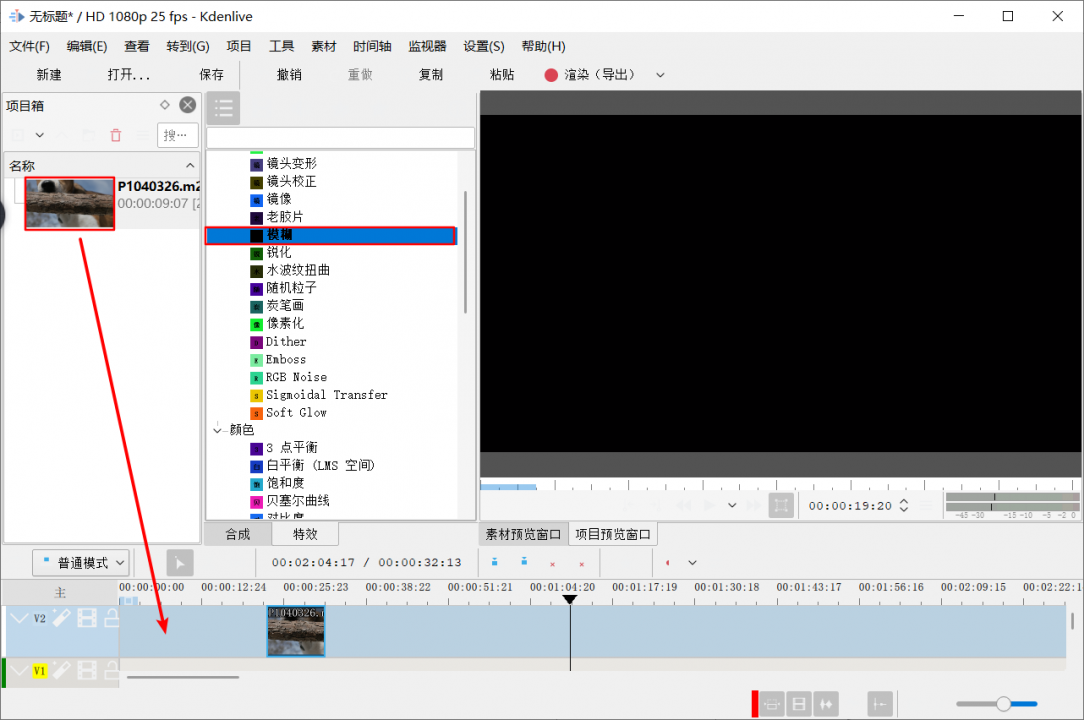
Task: Adjust the timeline zoom slider
Action: [x=1003, y=704]
